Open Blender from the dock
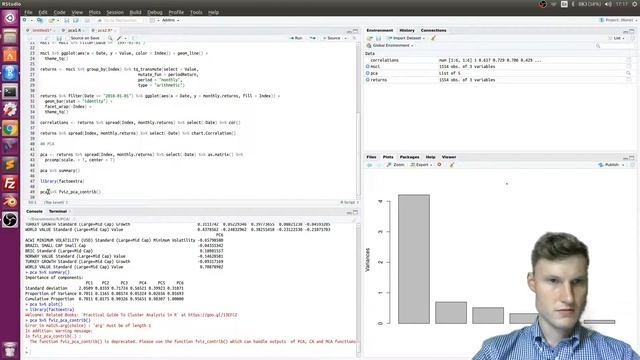640x360 pixels. click(x=10, y=202)
